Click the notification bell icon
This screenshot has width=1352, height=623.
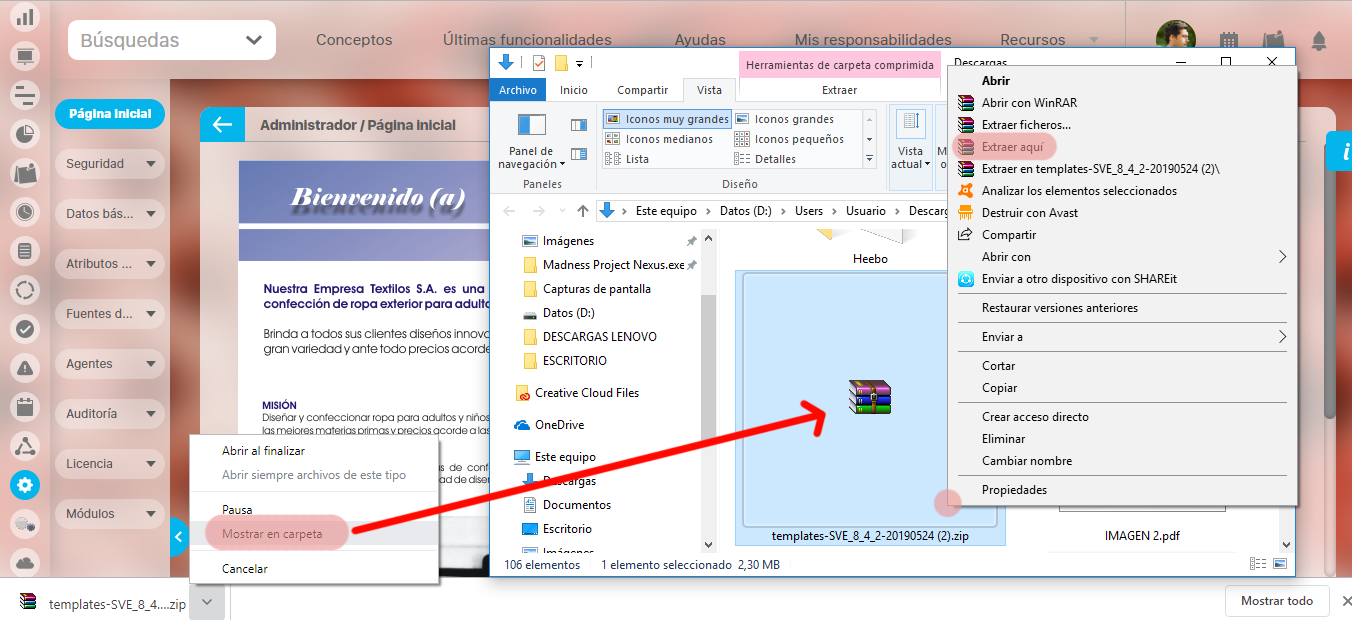click(1319, 41)
